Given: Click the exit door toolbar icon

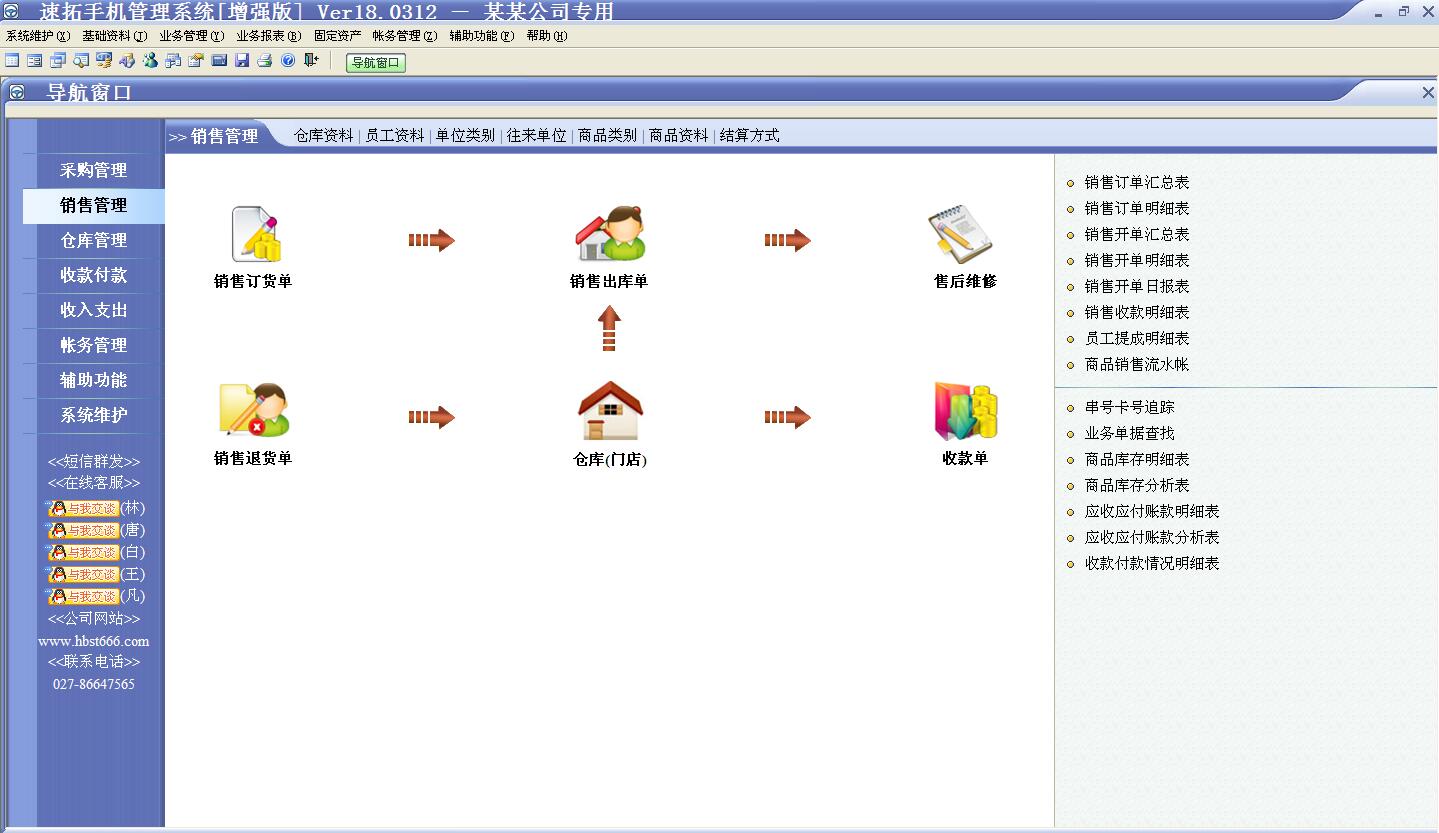Looking at the screenshot, I should tap(311, 61).
